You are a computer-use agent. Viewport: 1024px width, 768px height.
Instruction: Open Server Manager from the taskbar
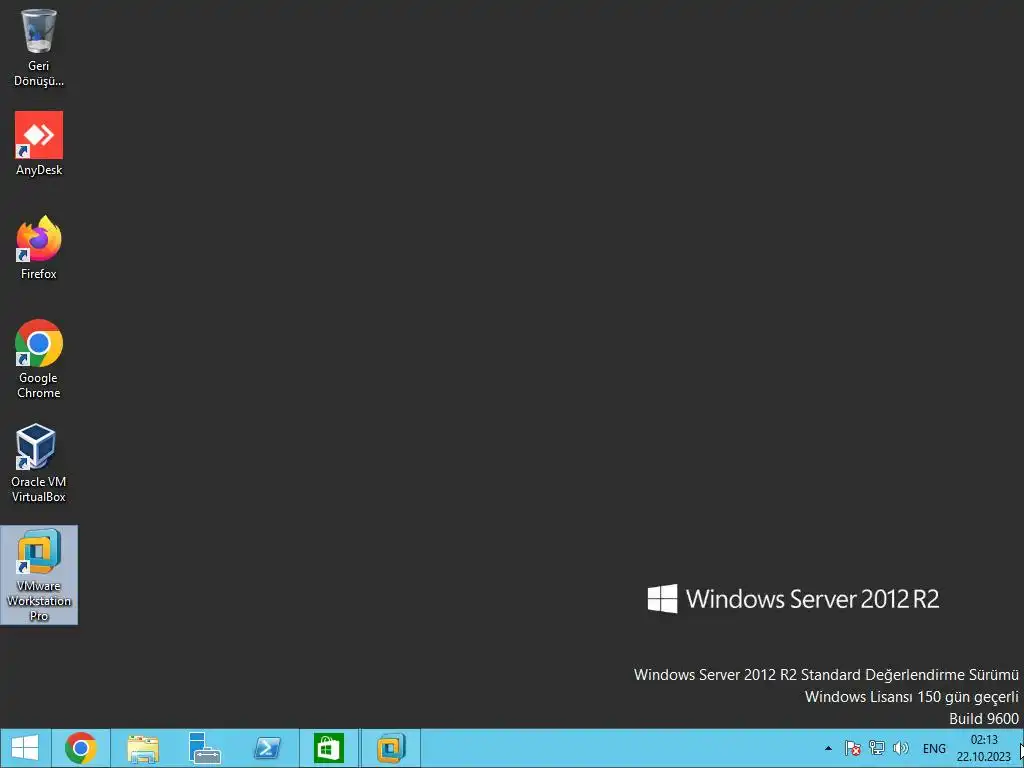(204, 748)
